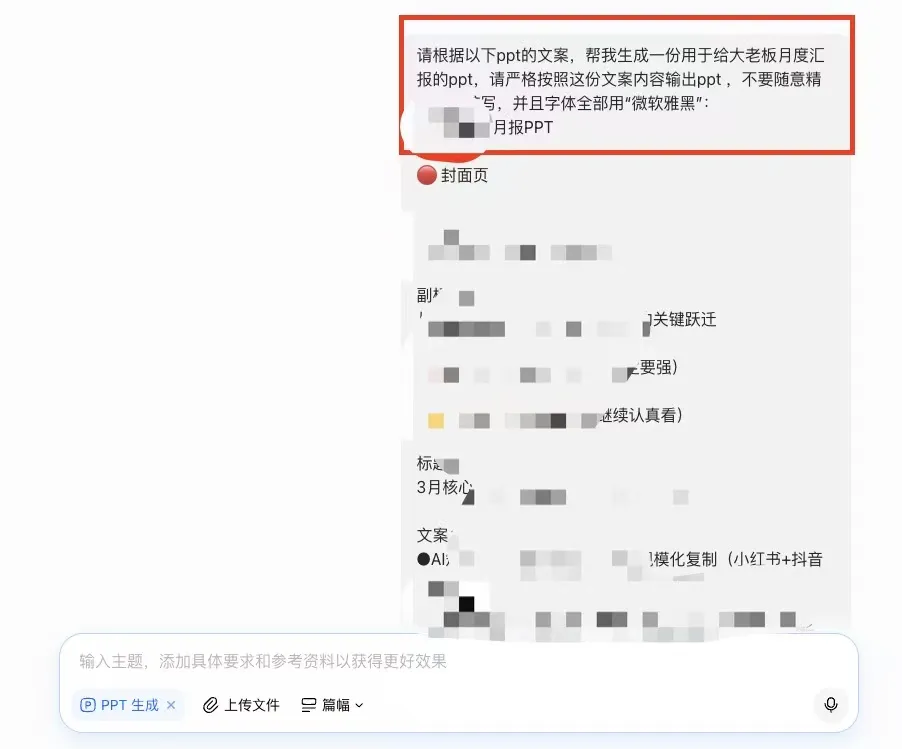Expand the 篇幅 dropdown chevron
Viewport: 902px width, 749px height.
pos(360,705)
